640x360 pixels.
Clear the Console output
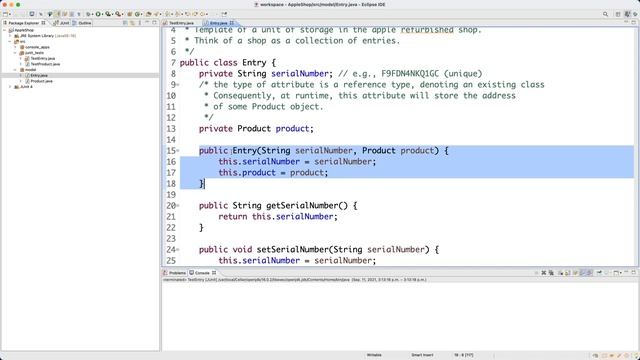(x=561, y=273)
